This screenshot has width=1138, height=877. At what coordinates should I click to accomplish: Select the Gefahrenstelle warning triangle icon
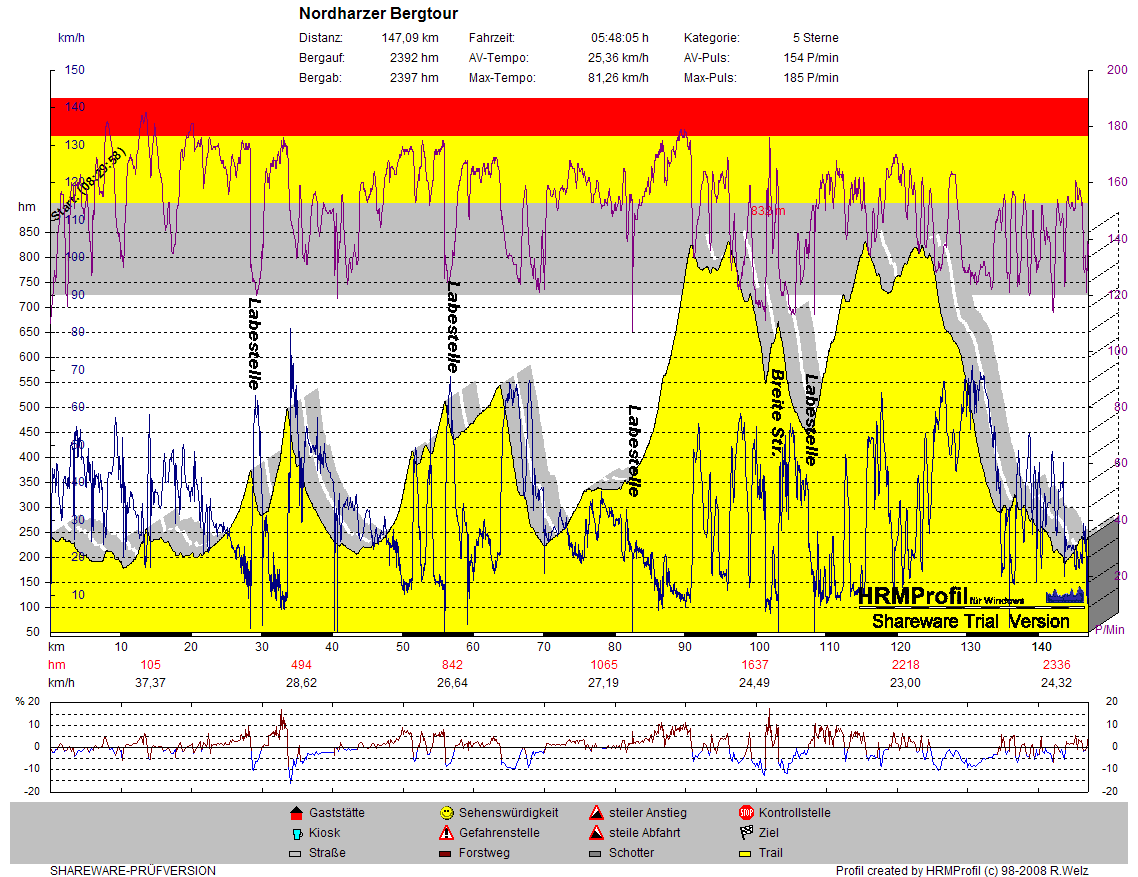pyautogui.click(x=446, y=833)
